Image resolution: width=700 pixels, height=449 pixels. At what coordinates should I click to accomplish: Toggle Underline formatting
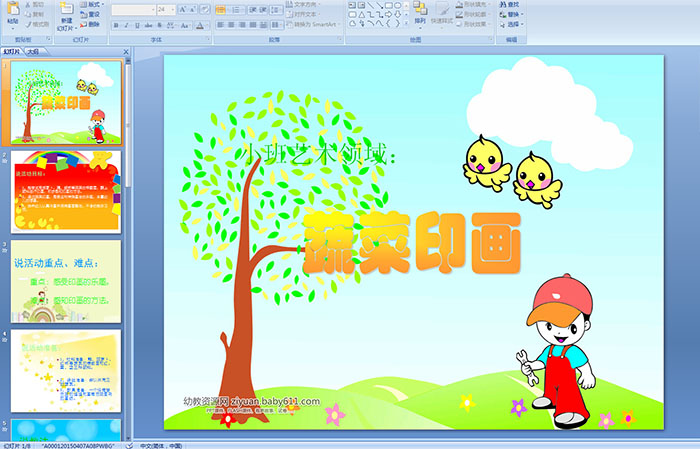(138, 25)
